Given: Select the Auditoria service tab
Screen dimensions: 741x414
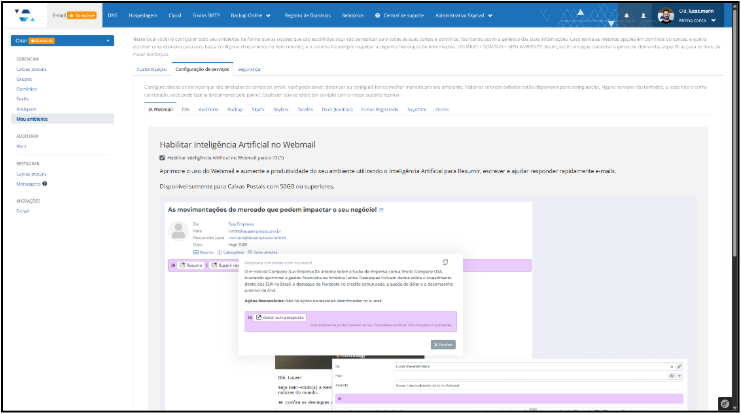Looking at the screenshot, I should tap(208, 107).
